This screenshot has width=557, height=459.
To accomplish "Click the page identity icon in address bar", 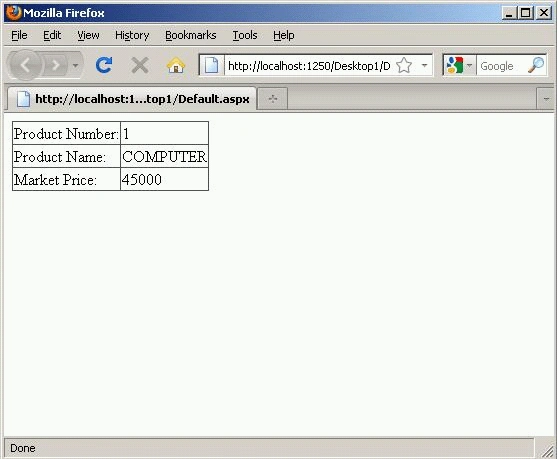I will click(212, 65).
